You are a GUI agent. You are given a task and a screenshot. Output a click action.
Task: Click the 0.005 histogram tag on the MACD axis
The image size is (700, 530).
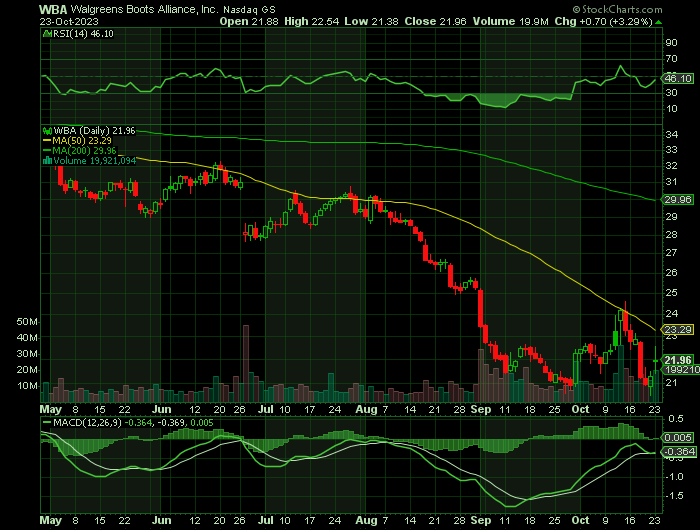coord(678,438)
